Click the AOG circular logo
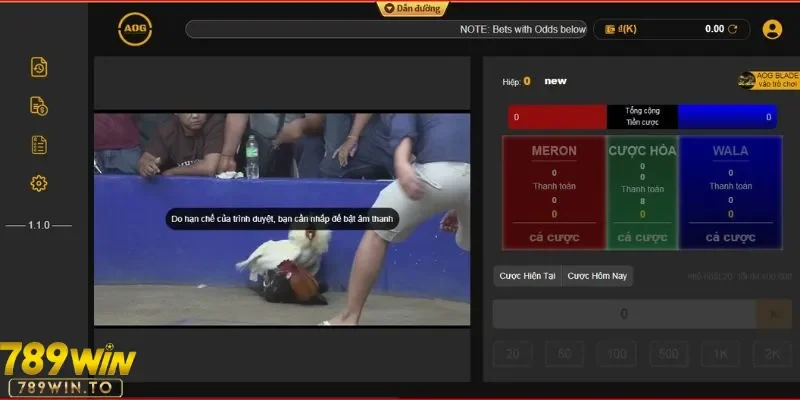The height and width of the screenshot is (400, 800). point(135,29)
